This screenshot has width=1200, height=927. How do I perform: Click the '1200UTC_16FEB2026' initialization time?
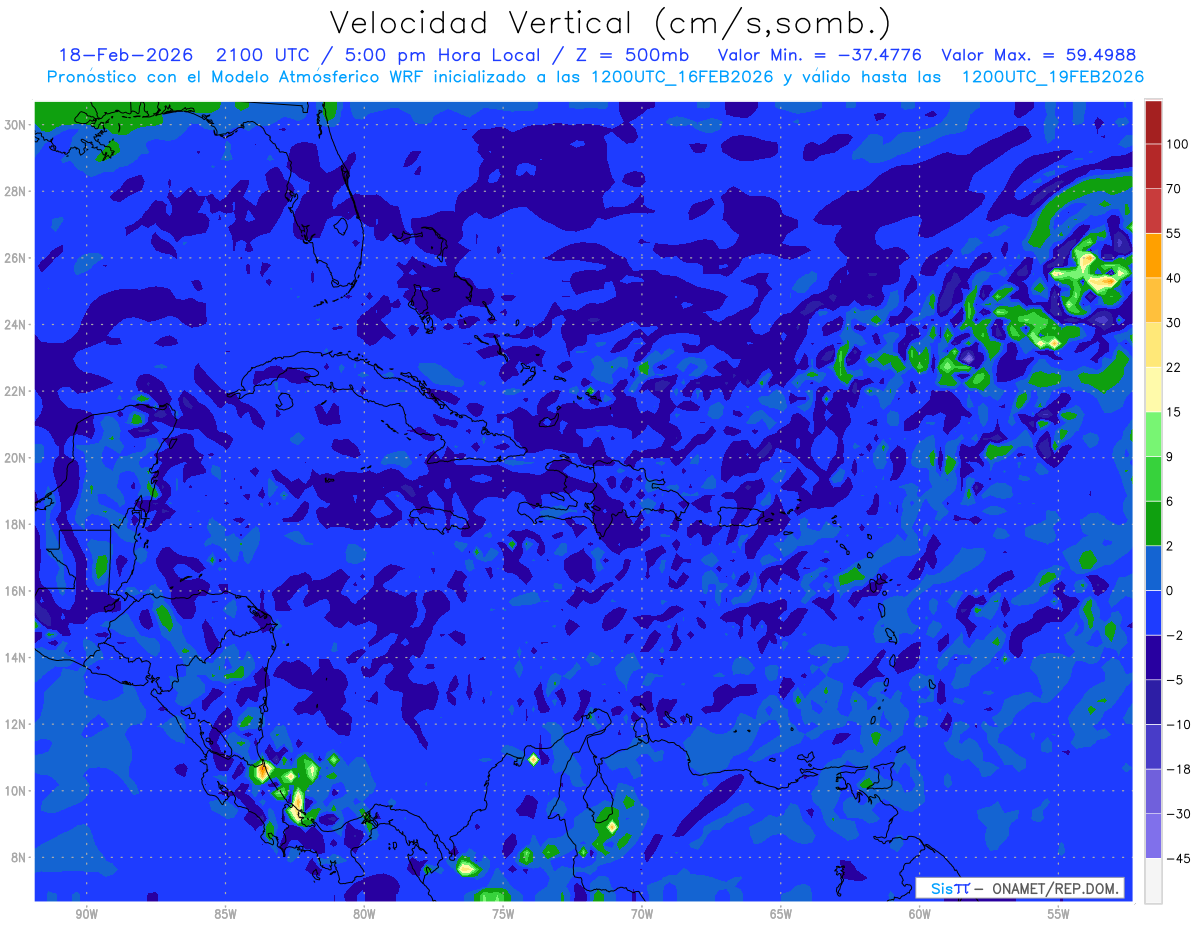coord(683,77)
